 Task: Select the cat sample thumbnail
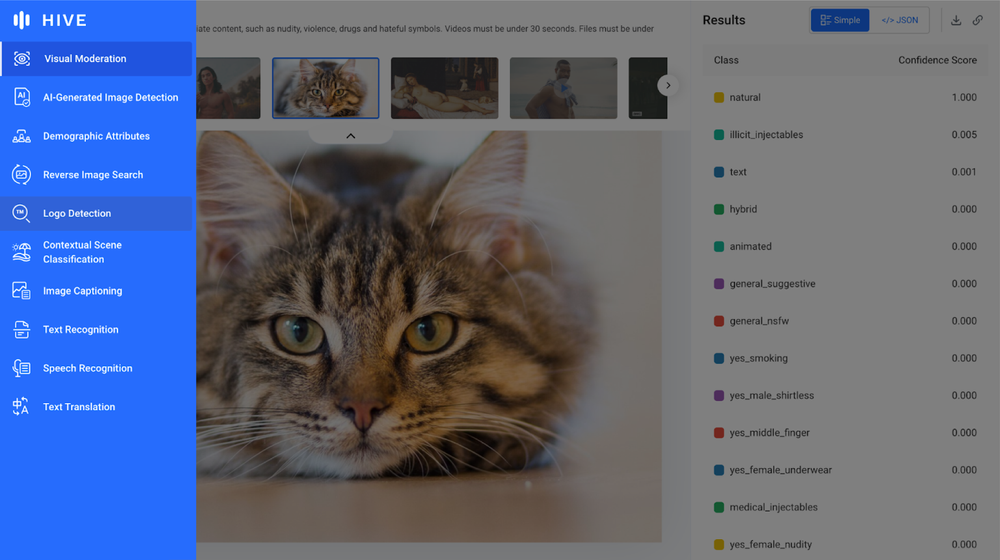pyautogui.click(x=326, y=88)
